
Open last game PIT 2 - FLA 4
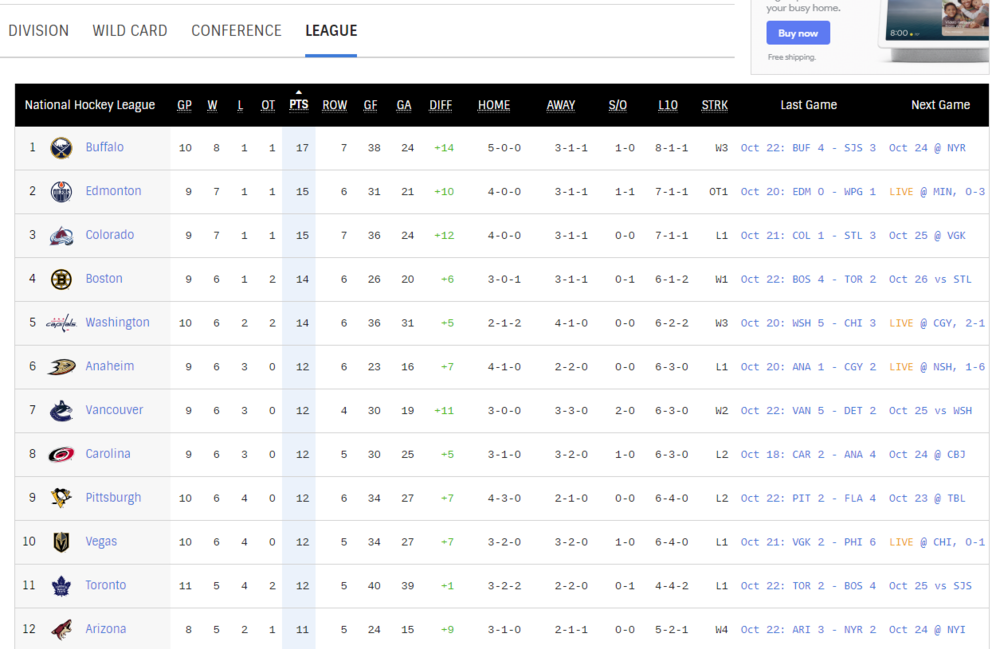[808, 499]
